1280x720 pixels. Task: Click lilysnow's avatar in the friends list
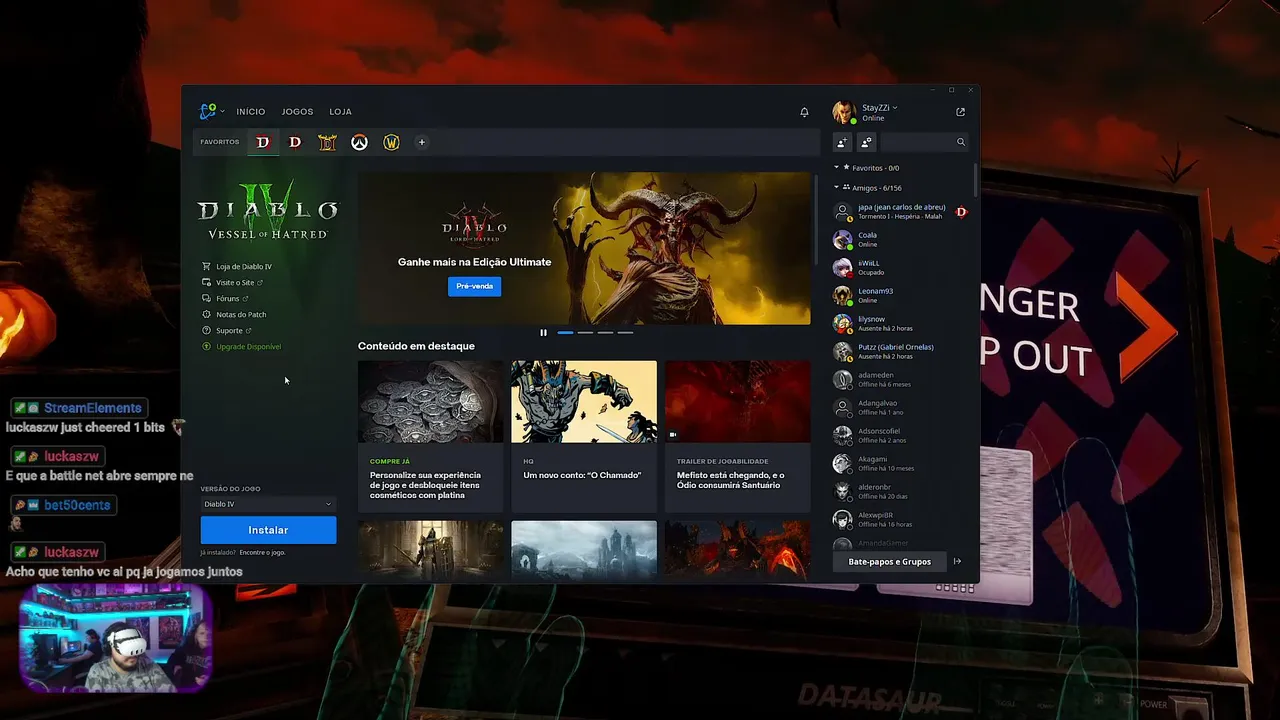click(x=843, y=324)
